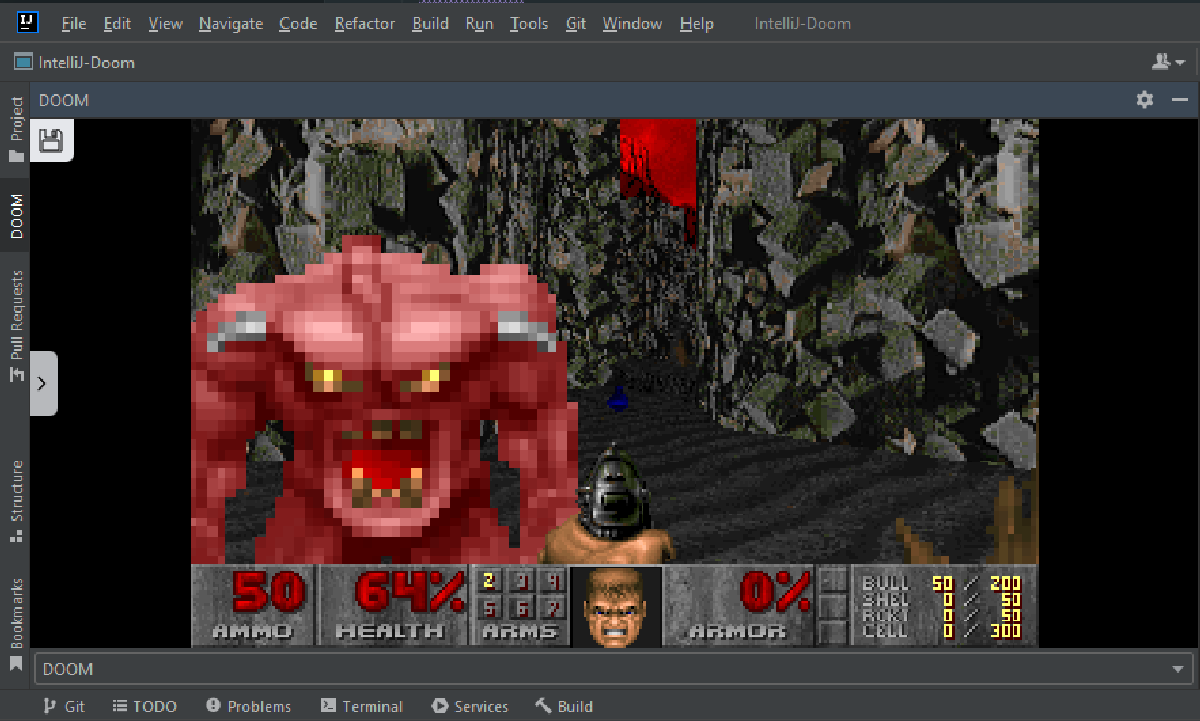
Task: Open the Refactor menu
Action: pos(365,23)
